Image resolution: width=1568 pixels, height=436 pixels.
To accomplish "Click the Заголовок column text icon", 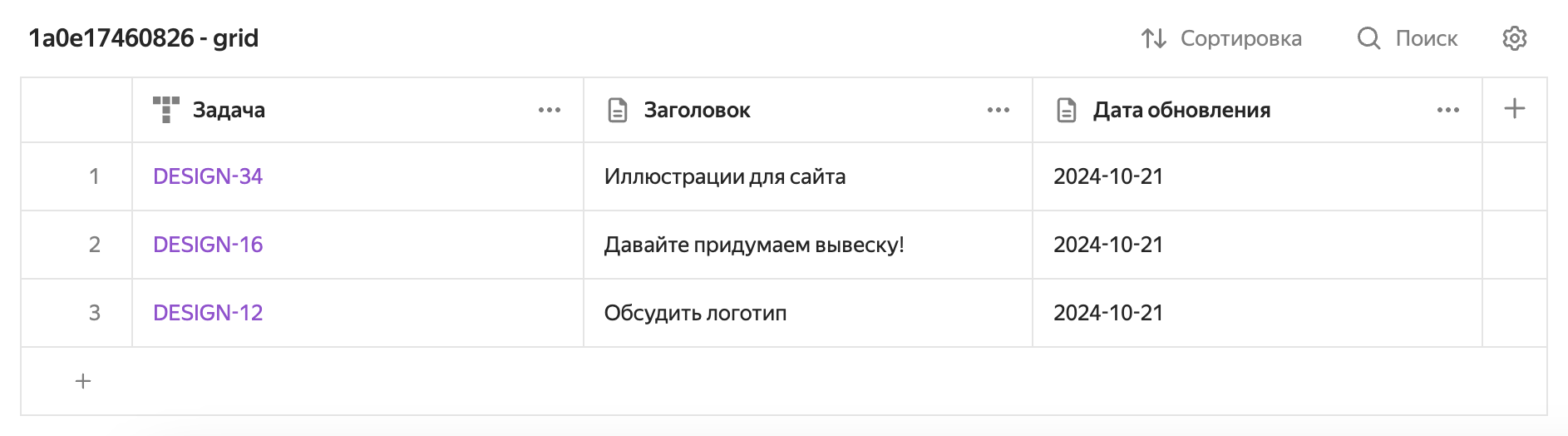I will 618,110.
